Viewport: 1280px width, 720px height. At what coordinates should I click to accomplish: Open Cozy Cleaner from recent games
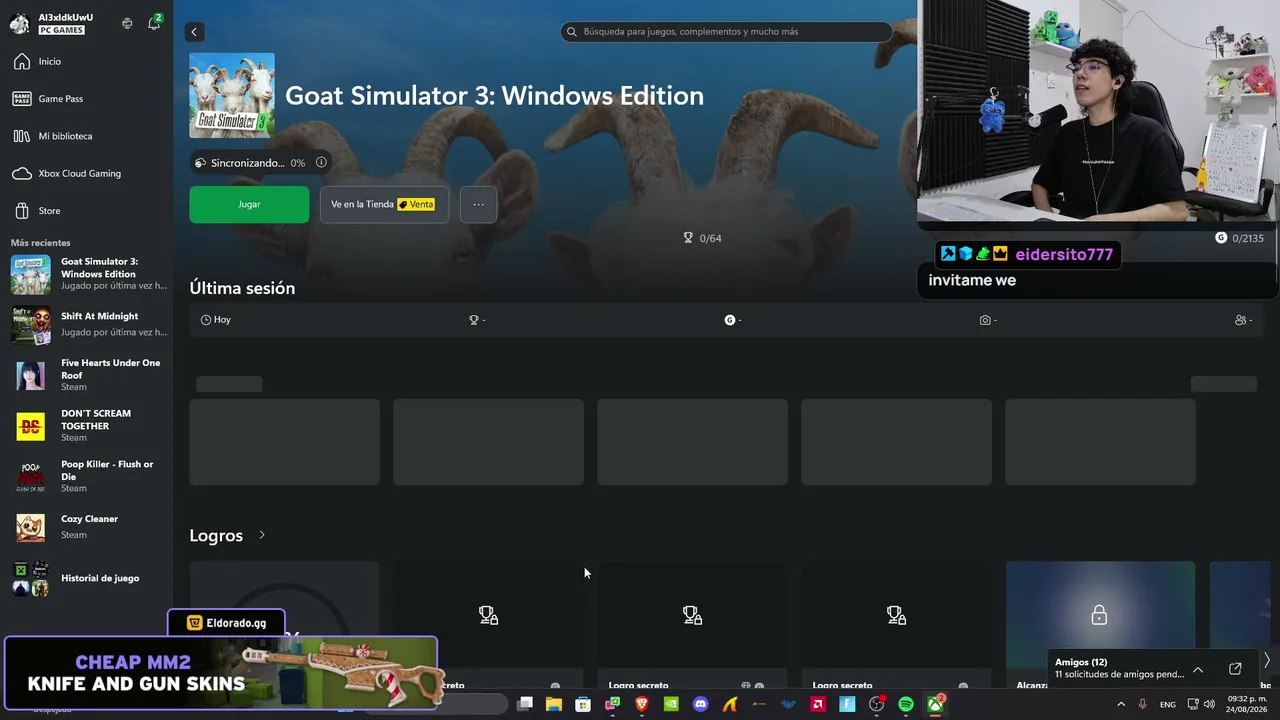pos(88,527)
